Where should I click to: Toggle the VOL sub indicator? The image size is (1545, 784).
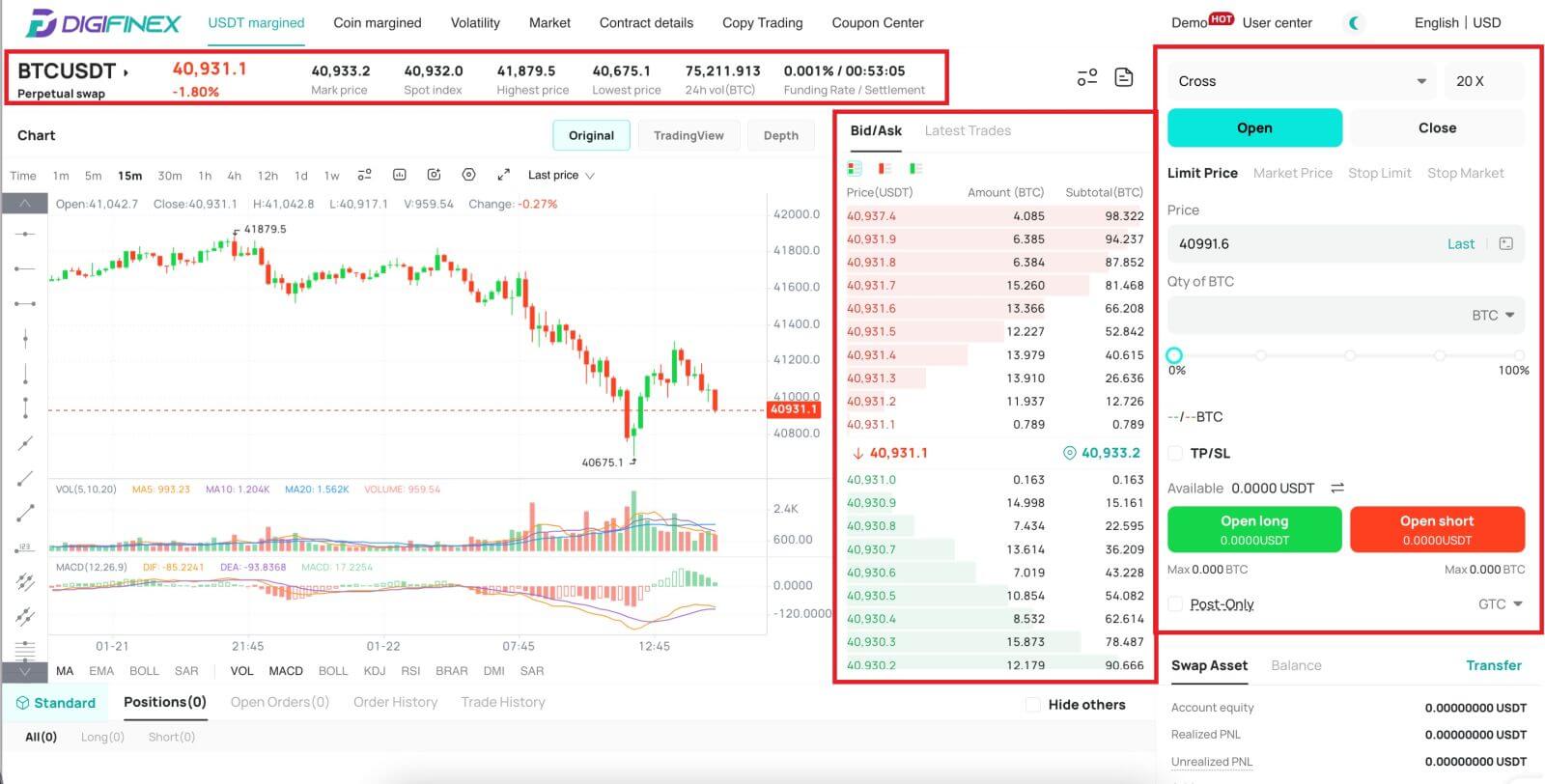pos(242,670)
